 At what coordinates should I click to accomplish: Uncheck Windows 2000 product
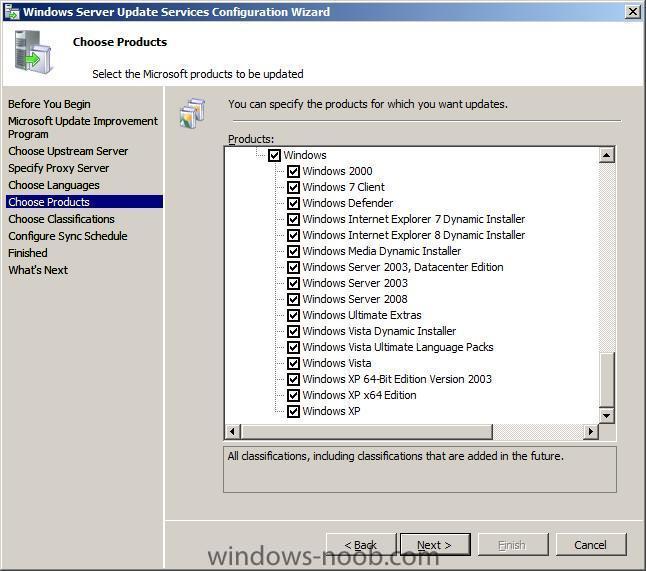(x=293, y=171)
